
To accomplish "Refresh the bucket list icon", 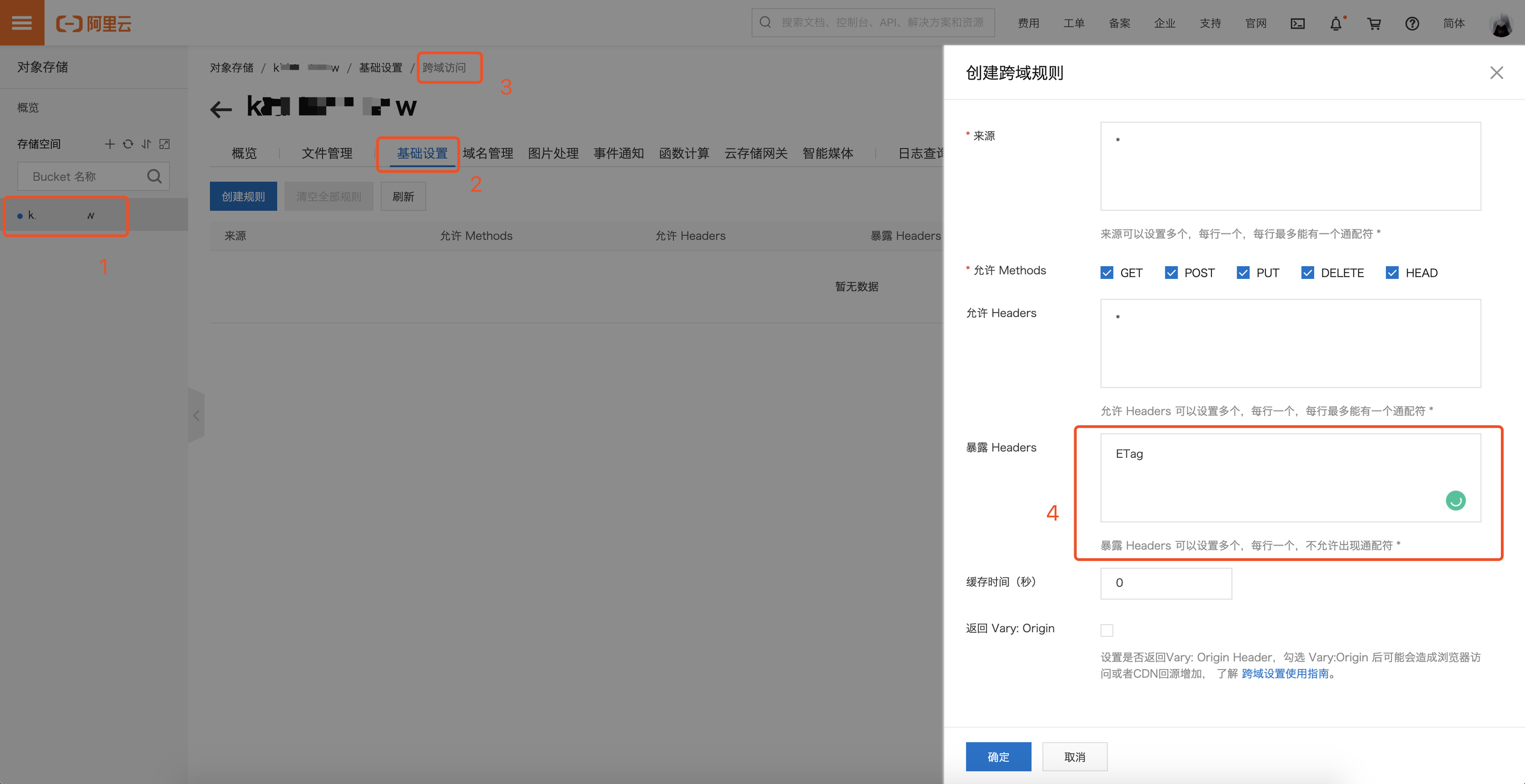I will pos(128,144).
